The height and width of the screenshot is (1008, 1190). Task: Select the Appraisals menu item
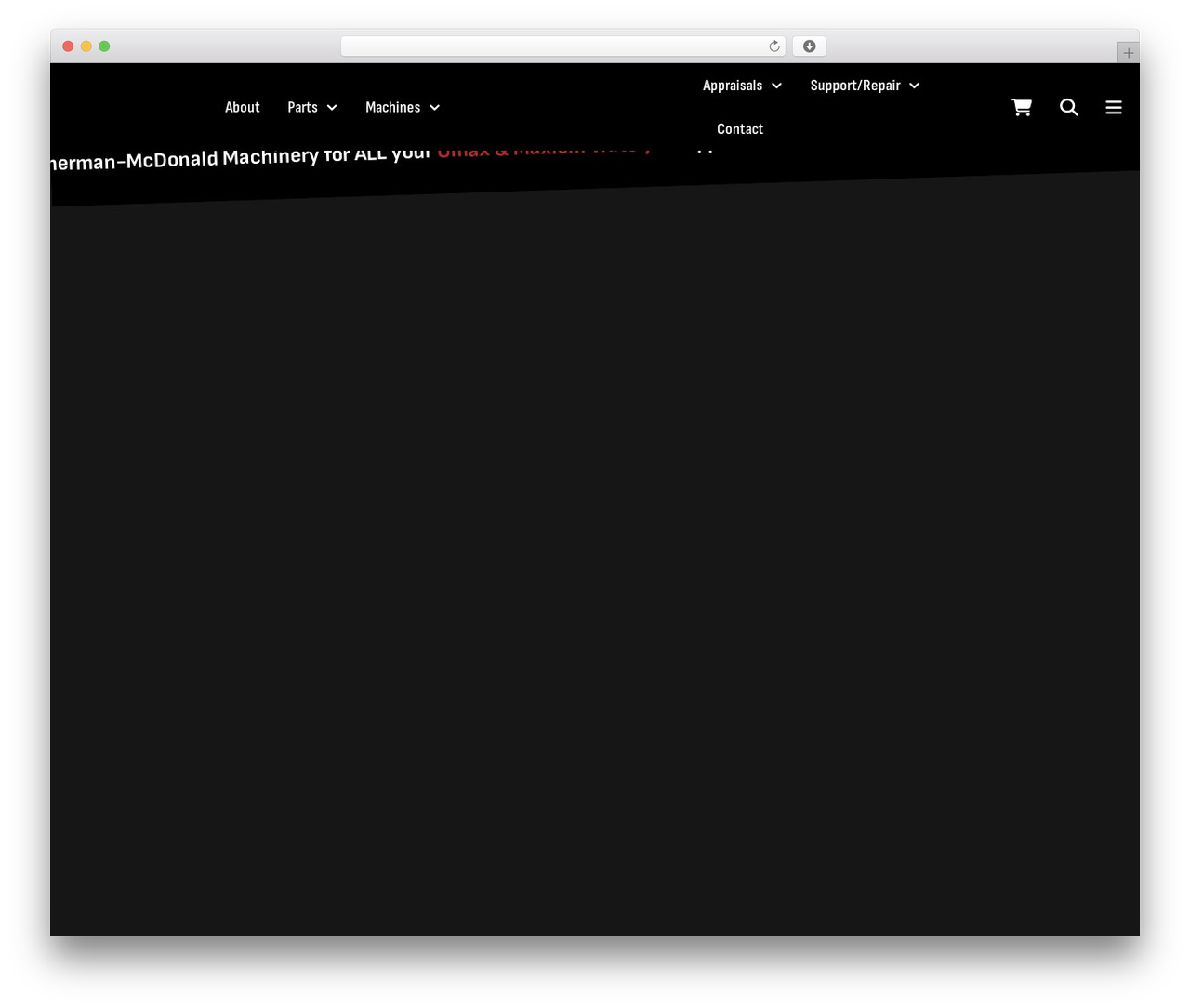[733, 86]
